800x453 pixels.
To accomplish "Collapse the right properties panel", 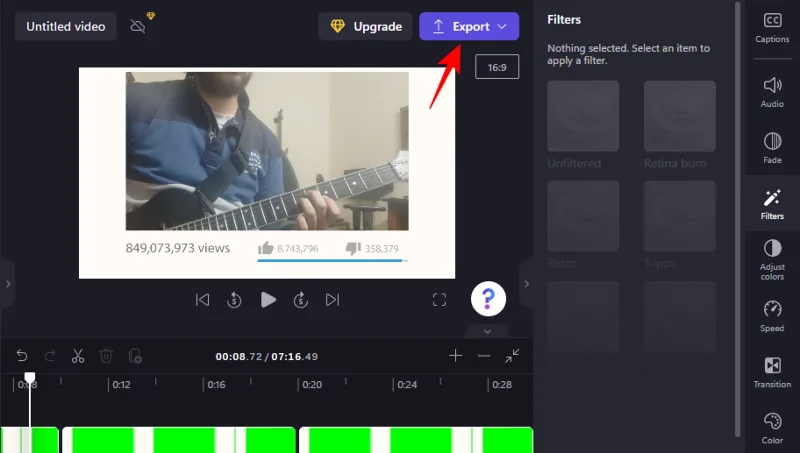I will coord(527,284).
